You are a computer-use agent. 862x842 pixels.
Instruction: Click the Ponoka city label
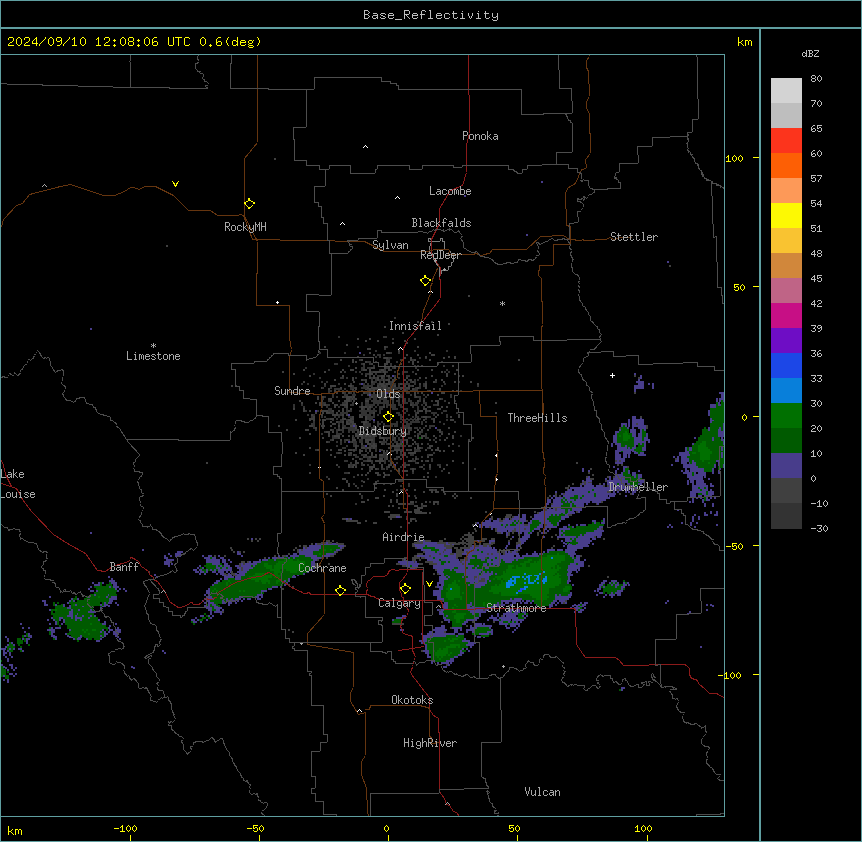click(480, 136)
